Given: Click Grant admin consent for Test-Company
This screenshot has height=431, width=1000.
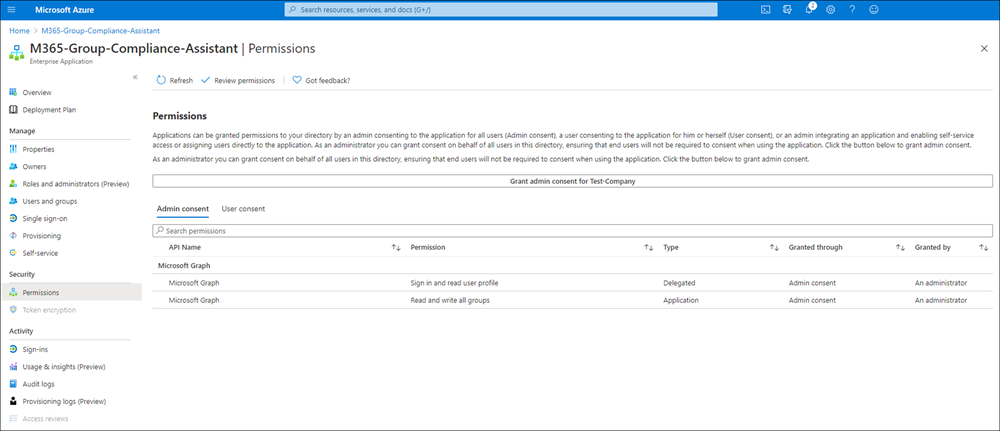Looking at the screenshot, I should coord(572,181).
